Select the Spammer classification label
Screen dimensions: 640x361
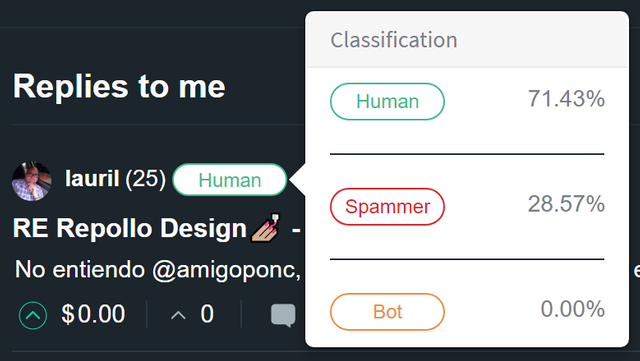[x=387, y=207]
